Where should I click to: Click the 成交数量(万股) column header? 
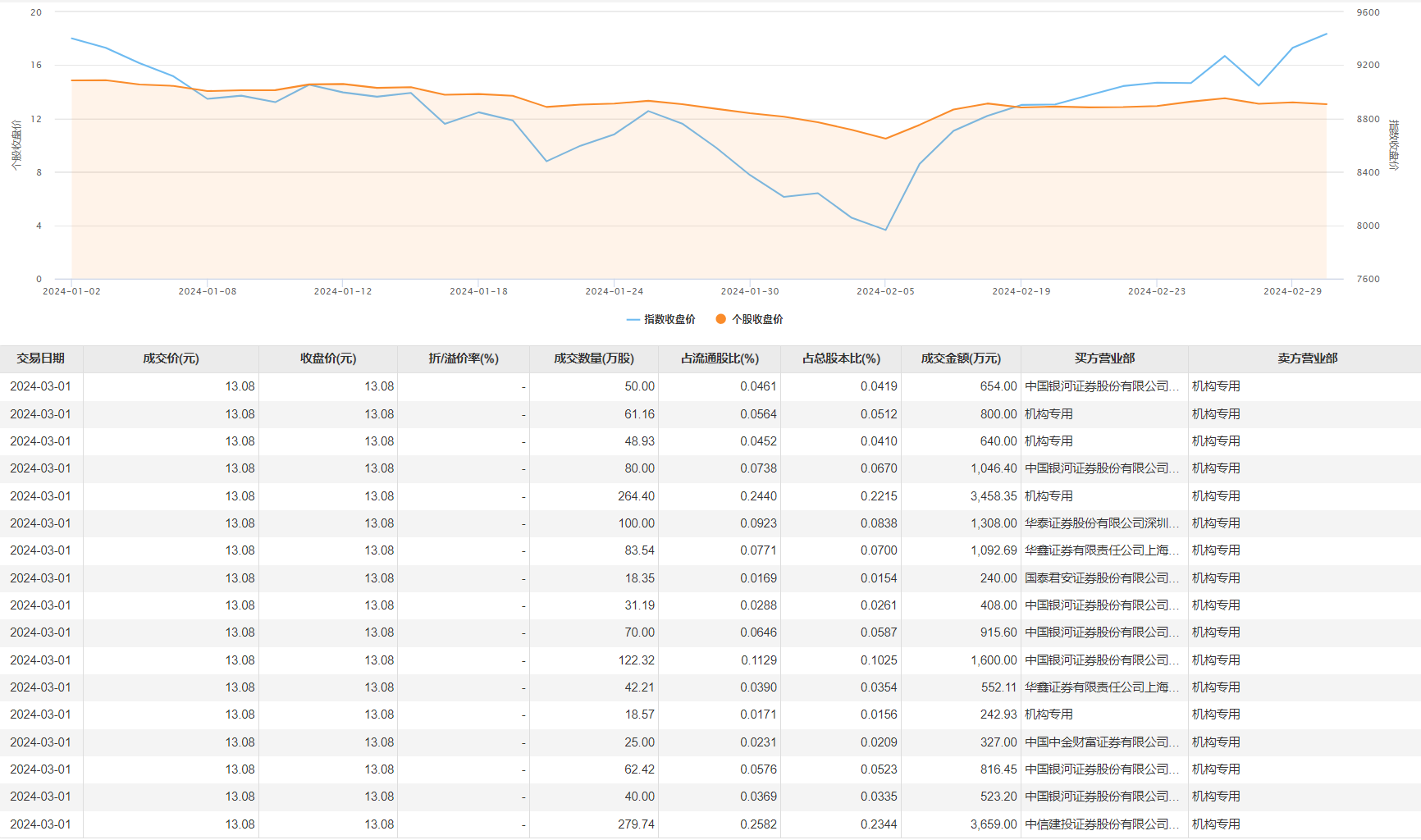[x=593, y=358]
